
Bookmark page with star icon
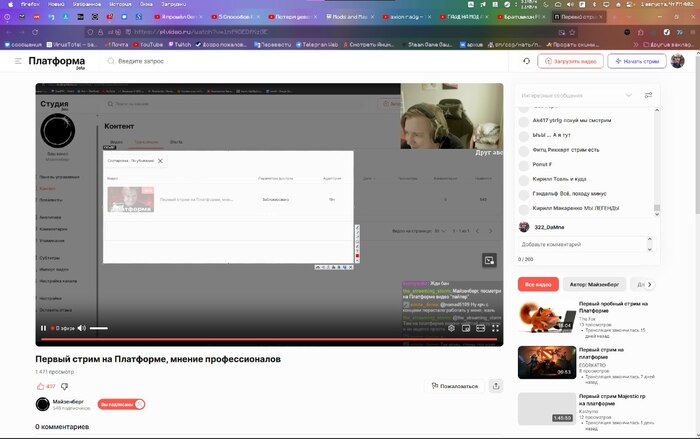[572, 32]
